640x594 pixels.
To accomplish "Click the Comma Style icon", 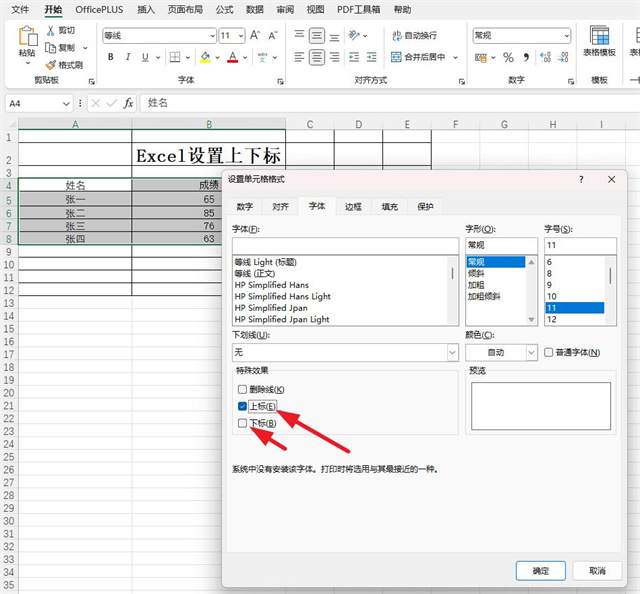I will [526, 57].
